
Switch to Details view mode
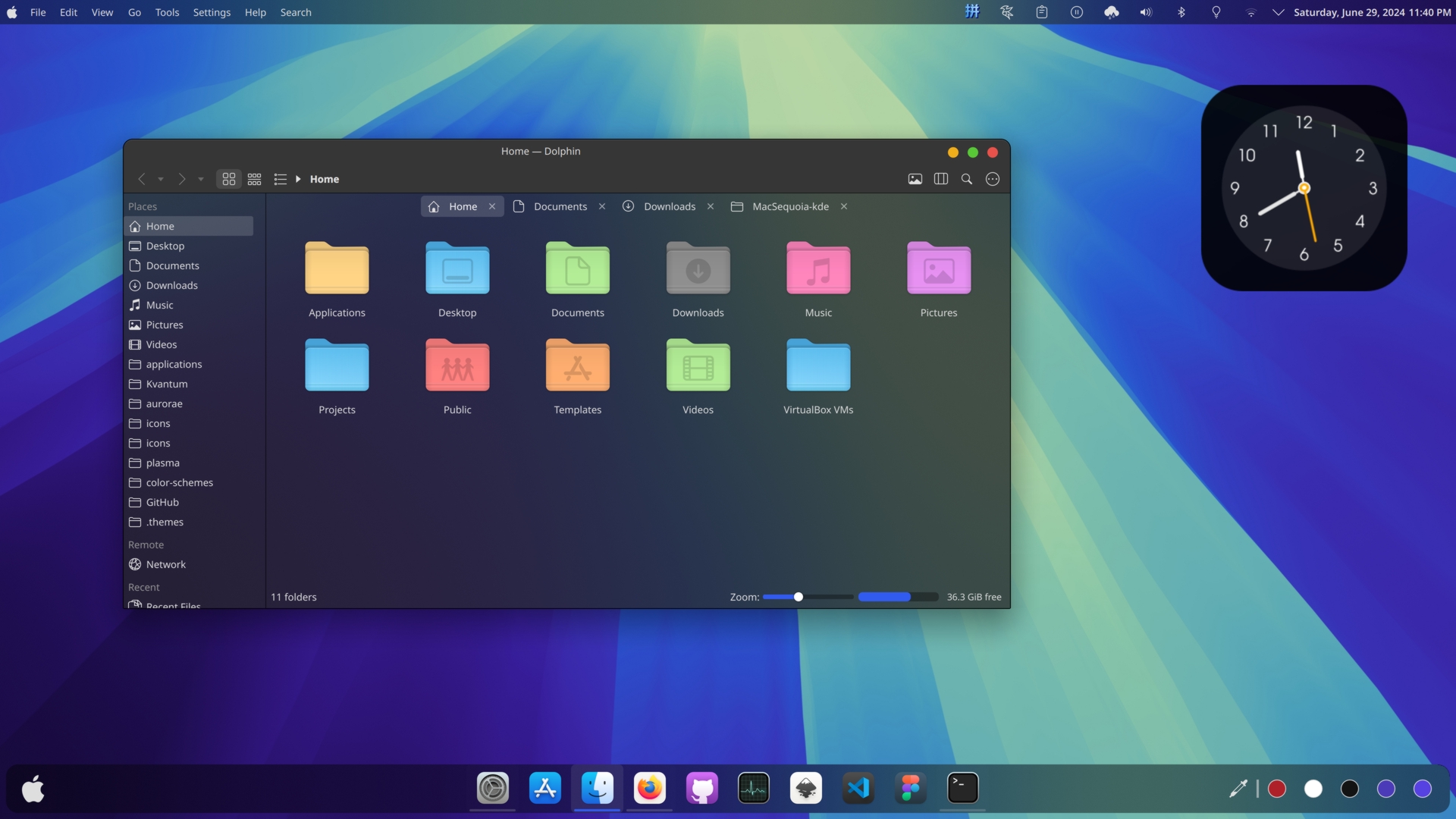(x=280, y=179)
